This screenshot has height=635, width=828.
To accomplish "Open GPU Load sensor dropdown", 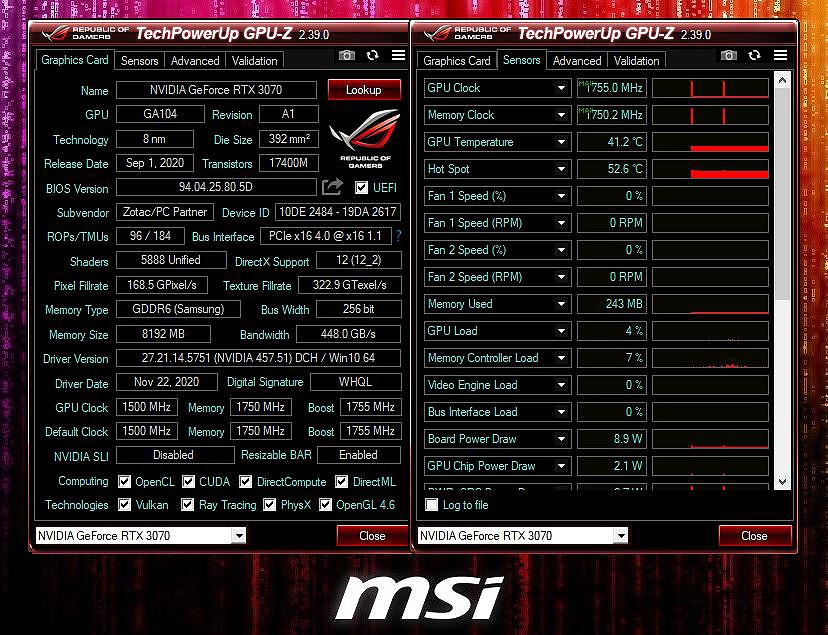I will click(x=561, y=331).
